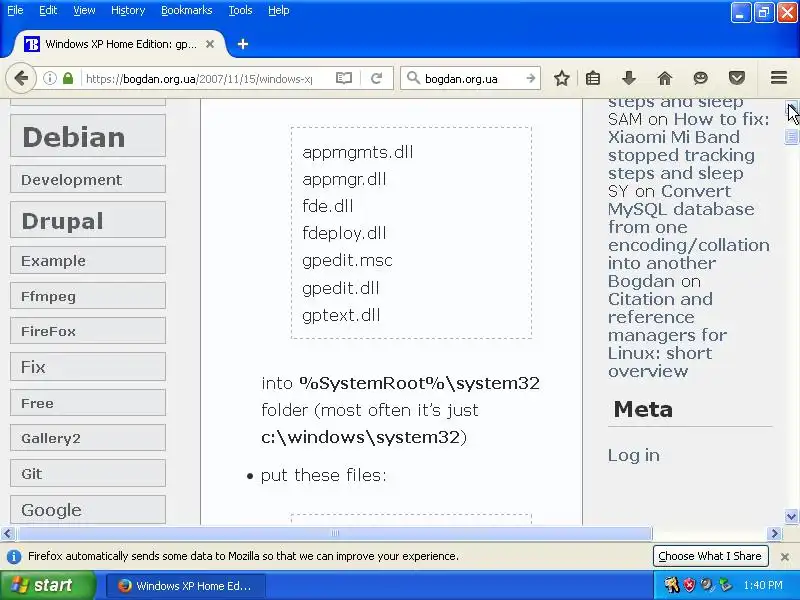This screenshot has width=800, height=600.
Task: Open the Gallery2 tag link
Action: pyautogui.click(x=88, y=438)
